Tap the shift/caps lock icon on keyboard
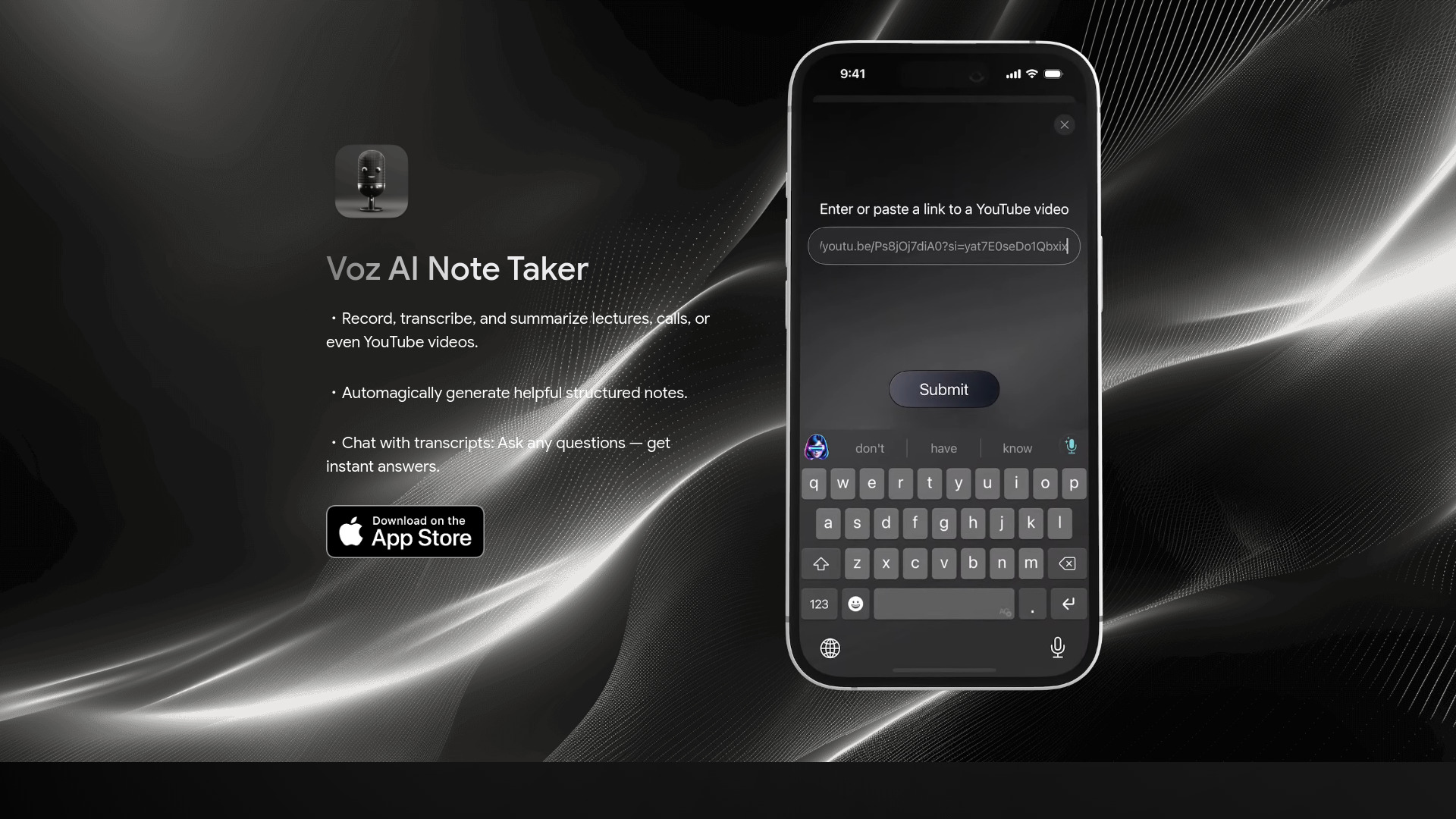The height and width of the screenshot is (819, 1456). [821, 563]
